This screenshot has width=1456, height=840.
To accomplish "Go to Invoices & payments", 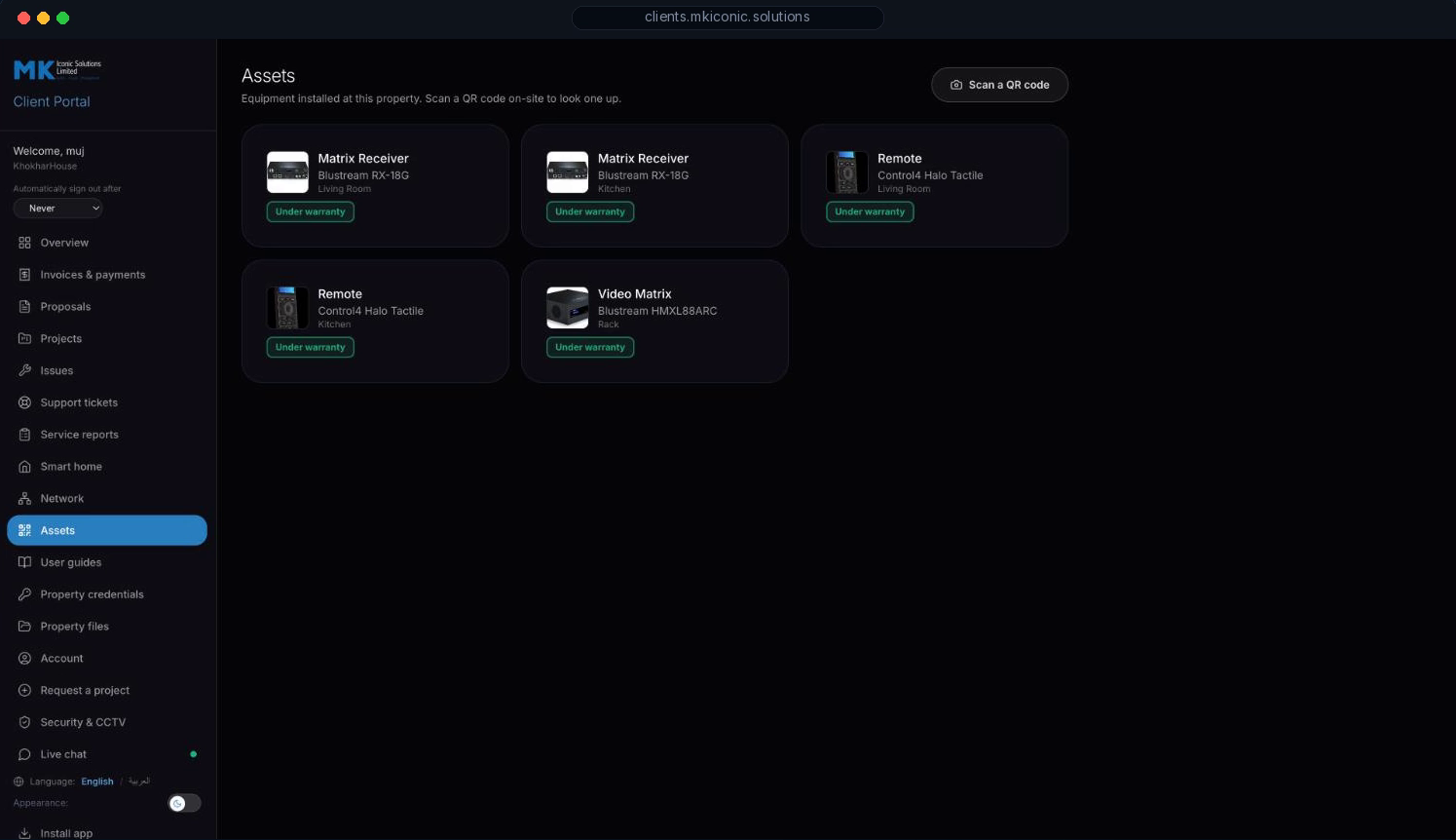I will click(x=107, y=275).
